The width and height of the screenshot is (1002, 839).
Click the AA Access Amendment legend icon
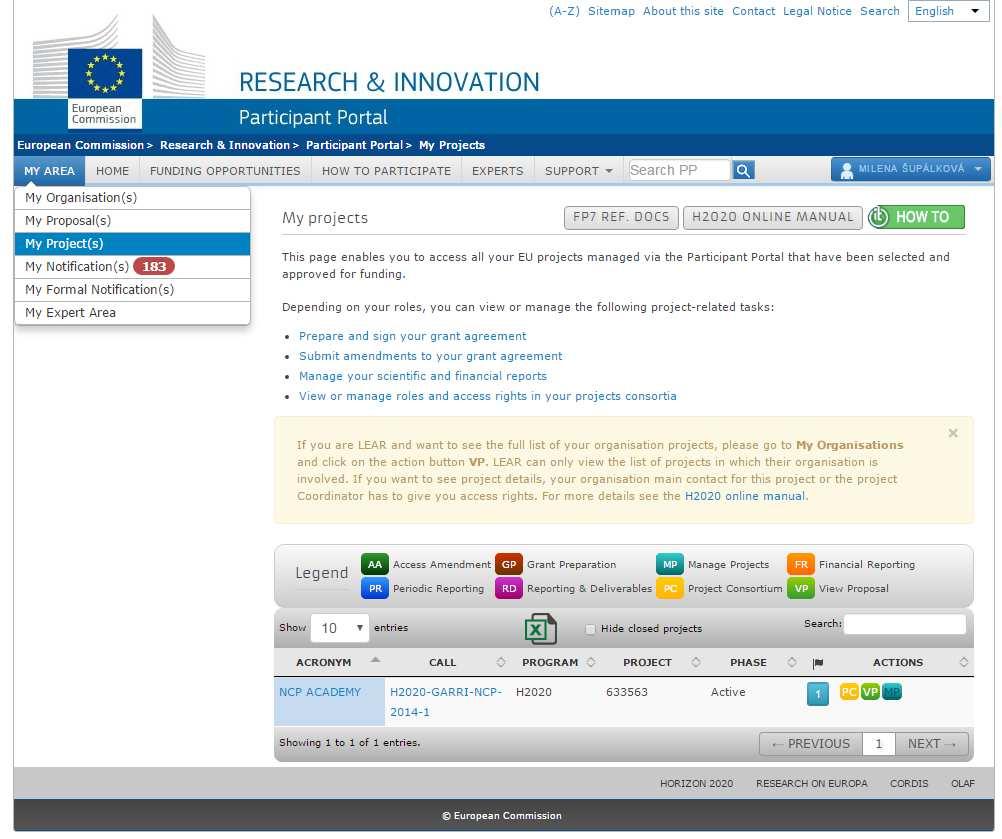375,564
